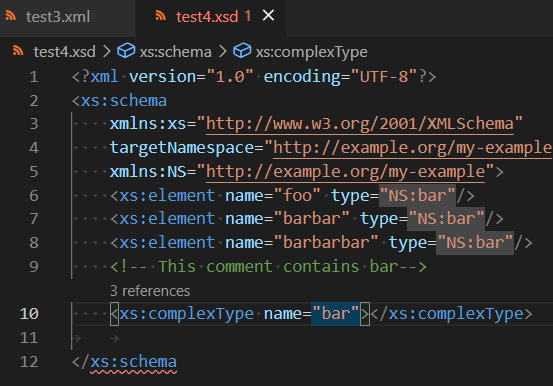553x386 pixels.
Task: Follow the targetNamespace URL on line 4
Action: point(413,148)
